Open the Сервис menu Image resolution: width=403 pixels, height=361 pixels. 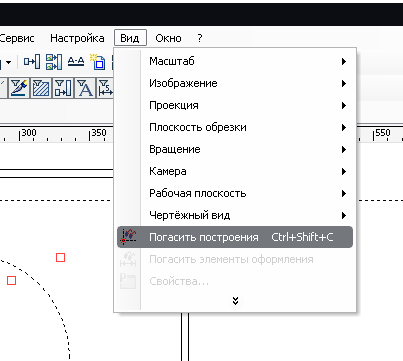click(17, 38)
